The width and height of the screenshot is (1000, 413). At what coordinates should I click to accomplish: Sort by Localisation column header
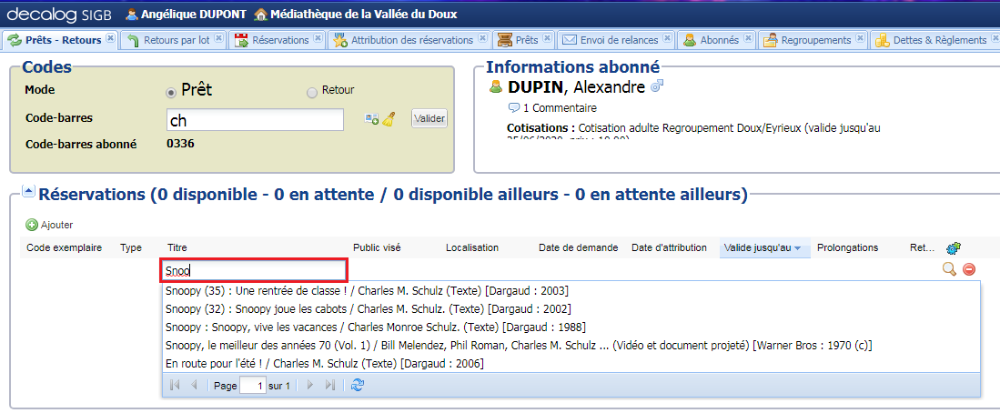click(x=472, y=247)
